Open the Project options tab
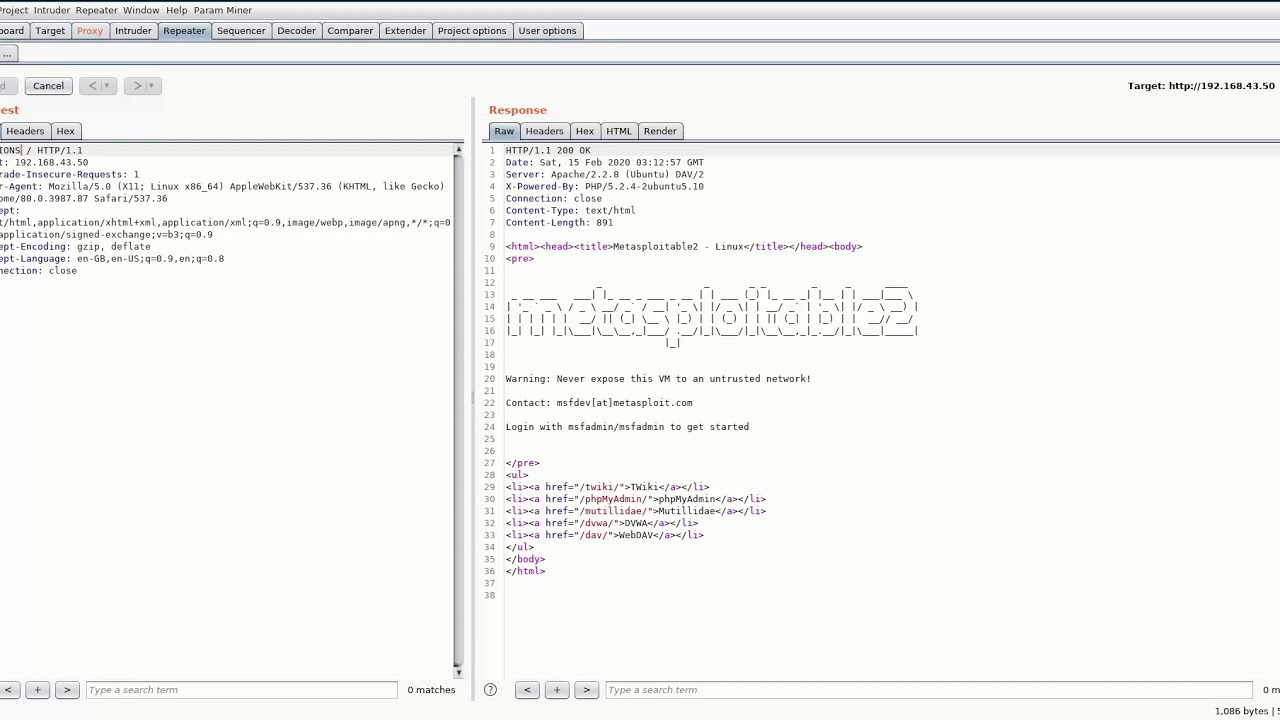 point(472,31)
